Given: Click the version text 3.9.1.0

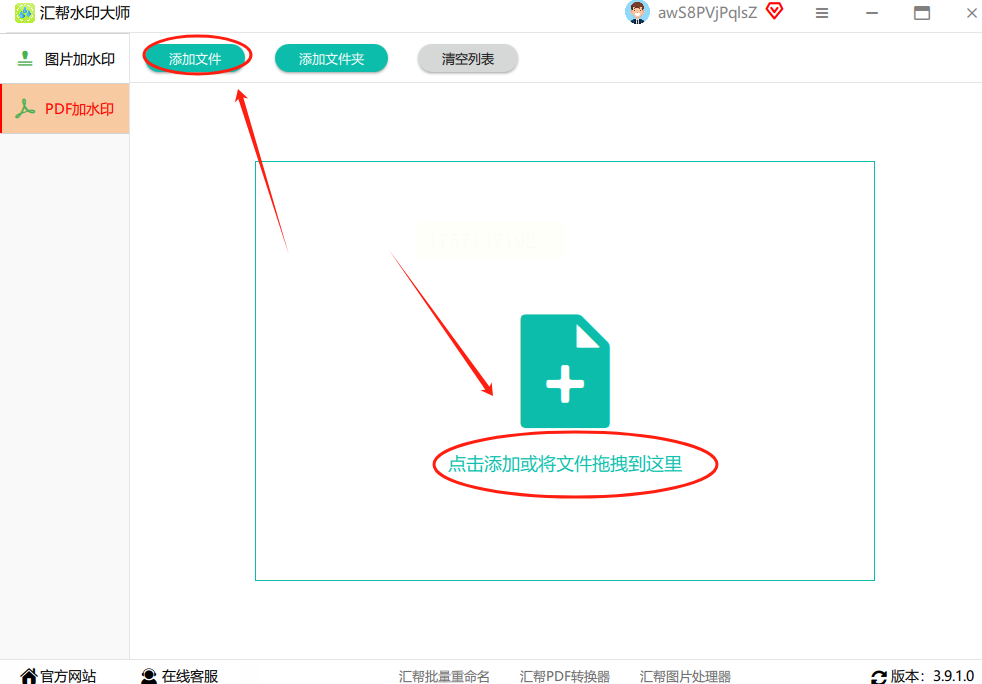Looking at the screenshot, I should [x=953, y=676].
